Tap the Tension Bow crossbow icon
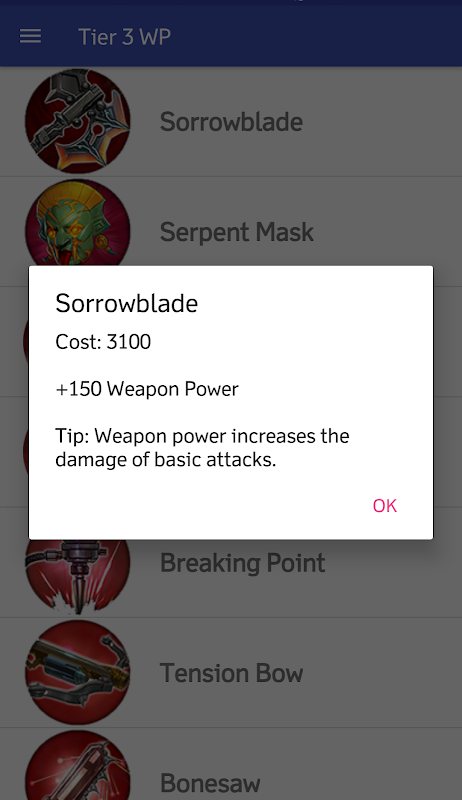This screenshot has height=800, width=462. (x=78, y=672)
